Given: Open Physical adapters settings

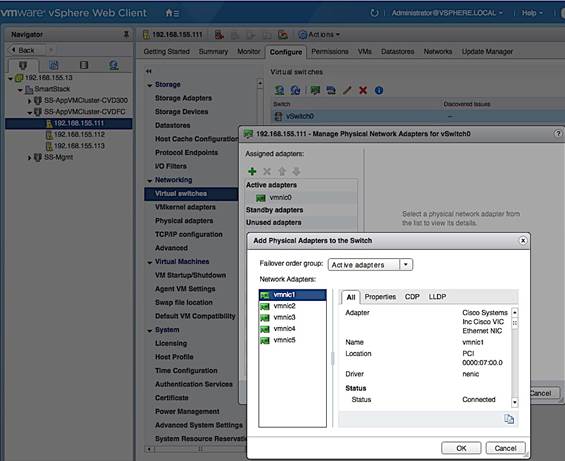Looking at the screenshot, I should 184,221.
